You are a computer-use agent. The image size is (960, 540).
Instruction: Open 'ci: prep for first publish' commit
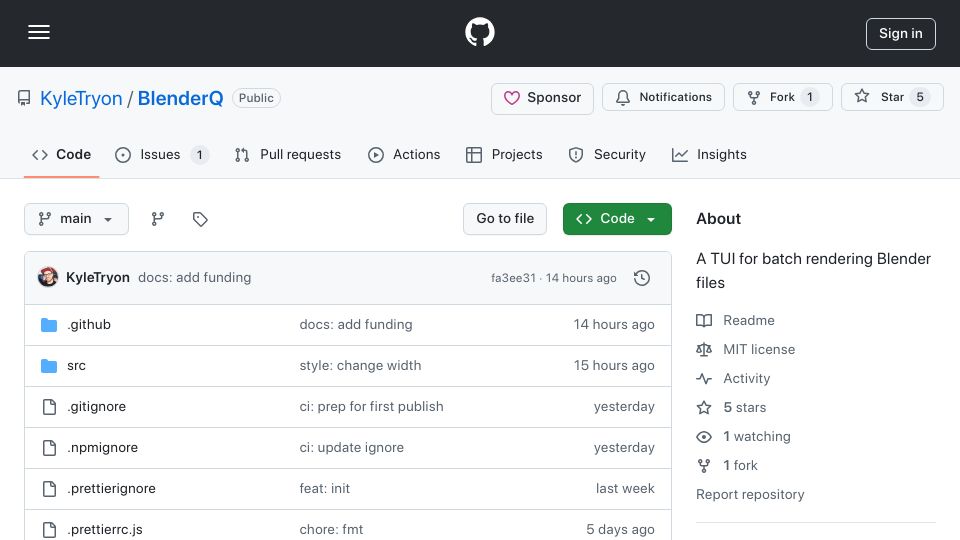tap(371, 407)
